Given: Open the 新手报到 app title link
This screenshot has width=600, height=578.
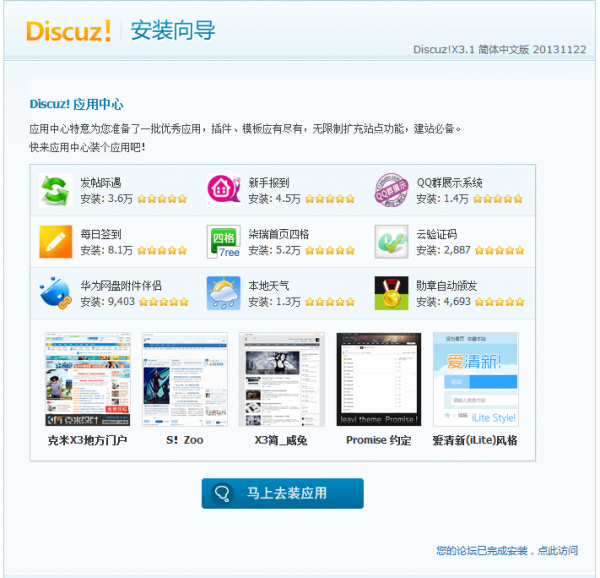Looking at the screenshot, I should pos(269,183).
